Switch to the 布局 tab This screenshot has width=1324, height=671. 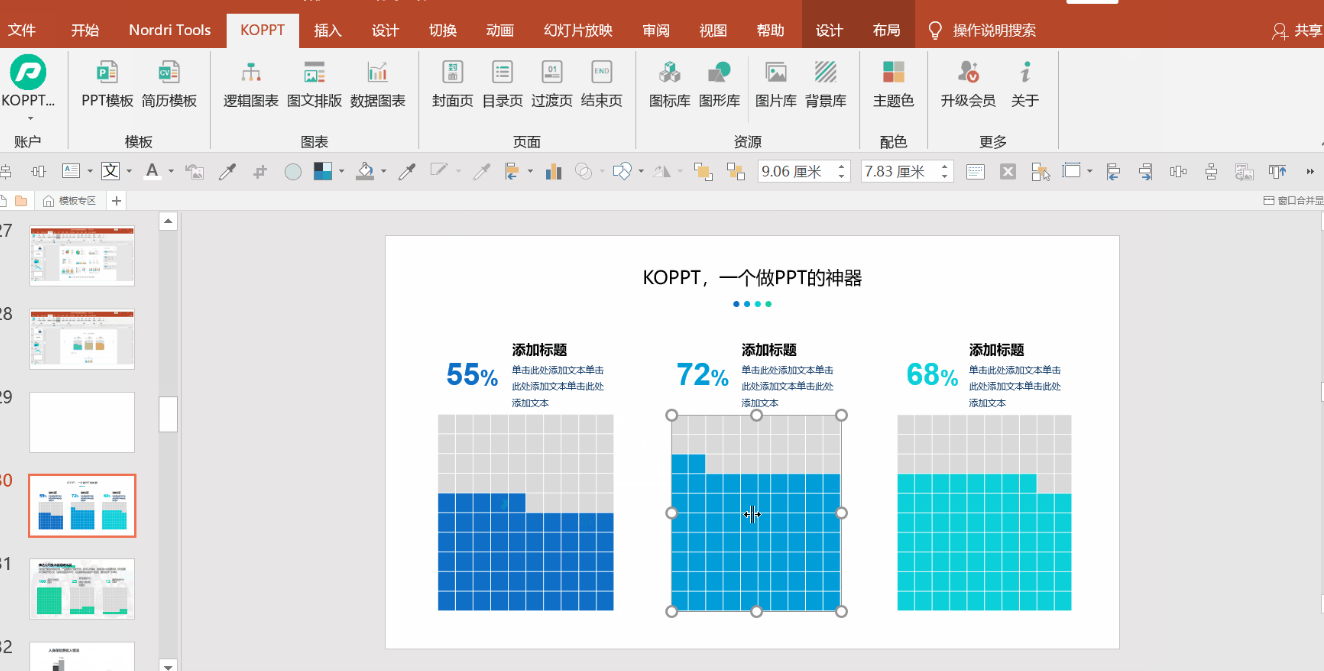click(x=886, y=30)
